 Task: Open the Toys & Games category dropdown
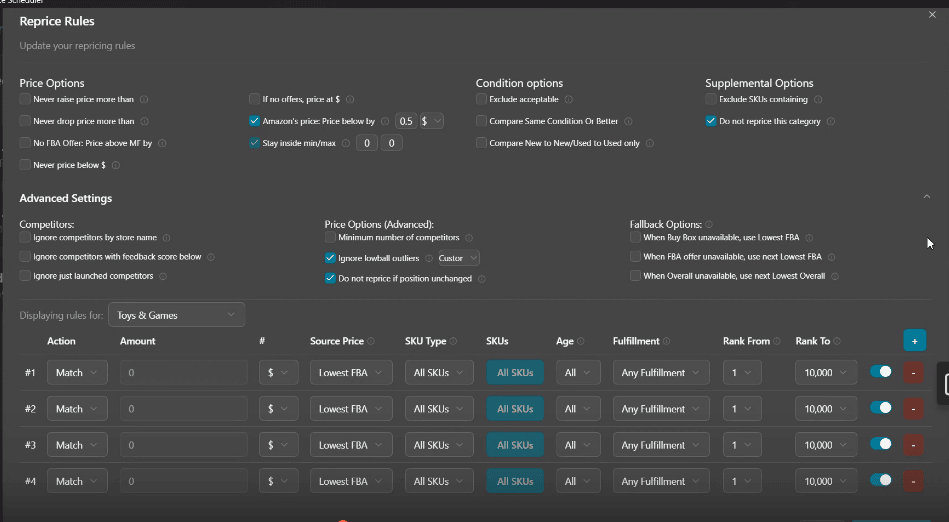coord(176,315)
